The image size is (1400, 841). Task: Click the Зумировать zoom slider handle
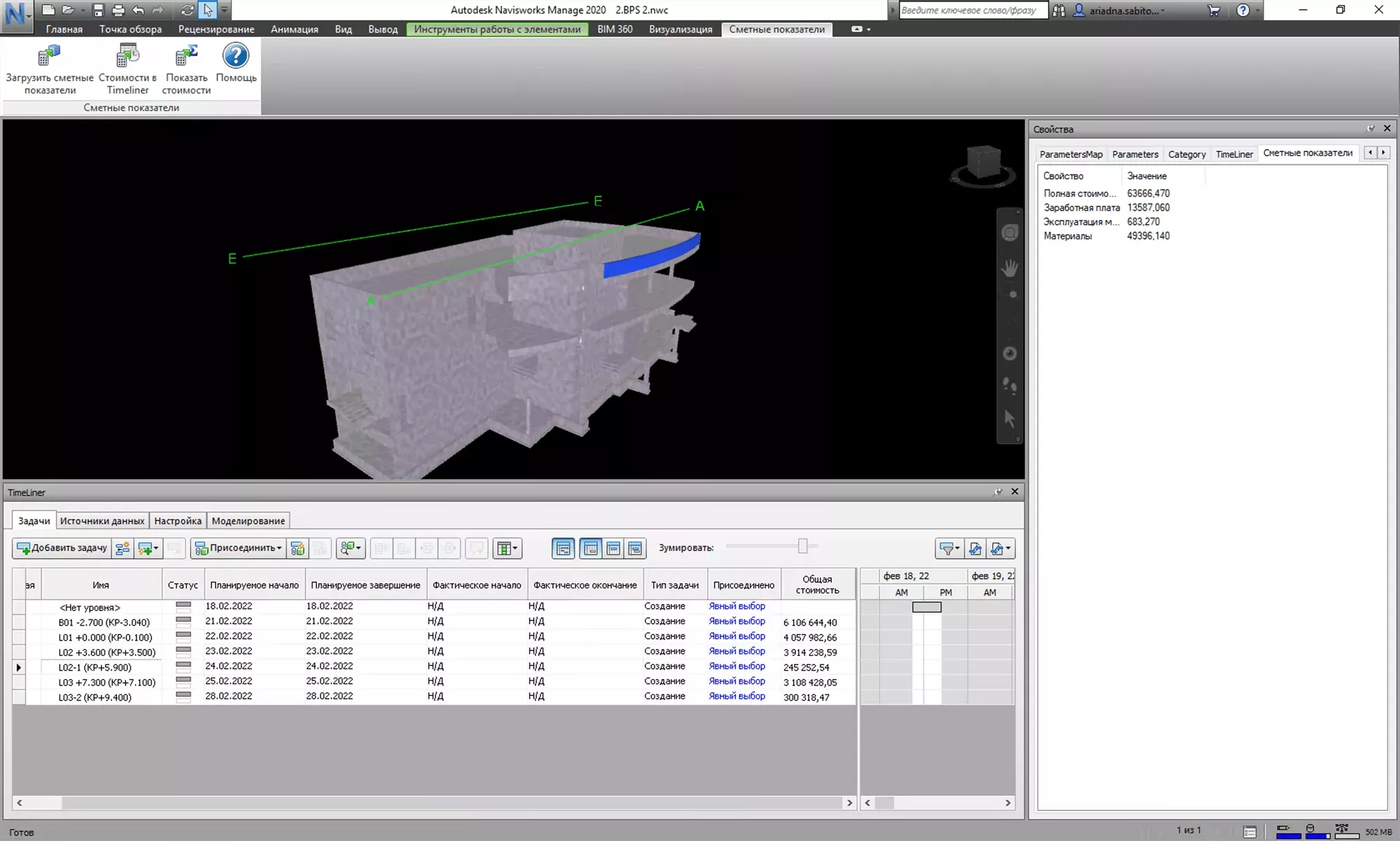click(803, 547)
